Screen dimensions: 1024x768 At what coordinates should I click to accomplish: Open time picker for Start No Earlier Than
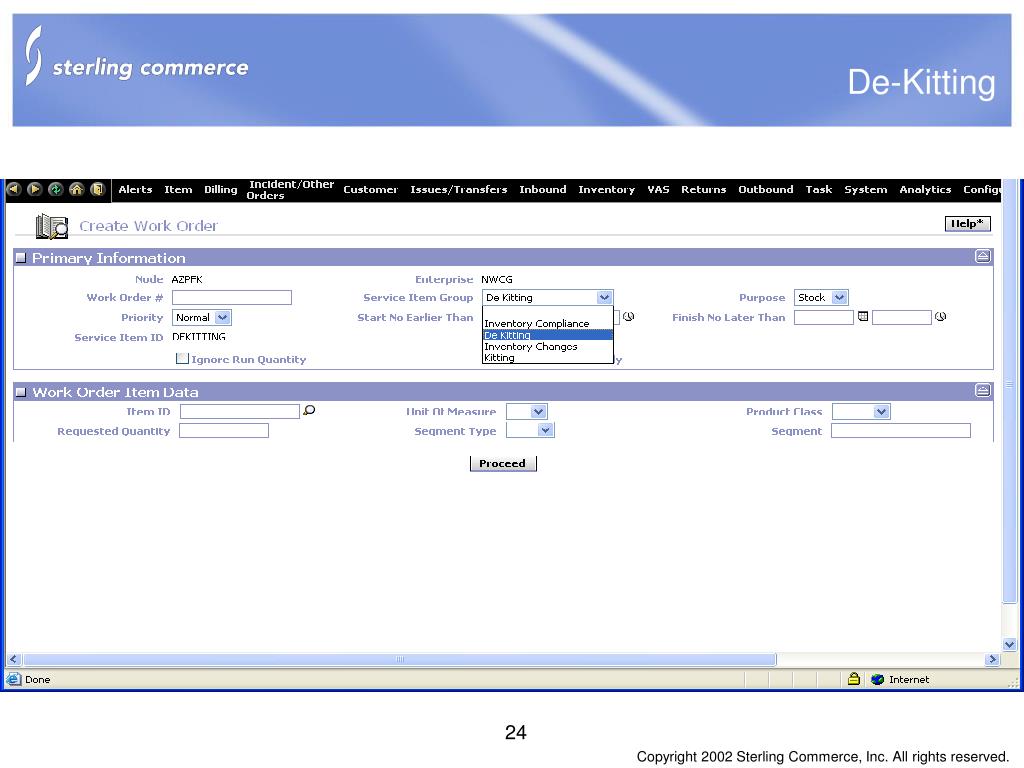[628, 317]
